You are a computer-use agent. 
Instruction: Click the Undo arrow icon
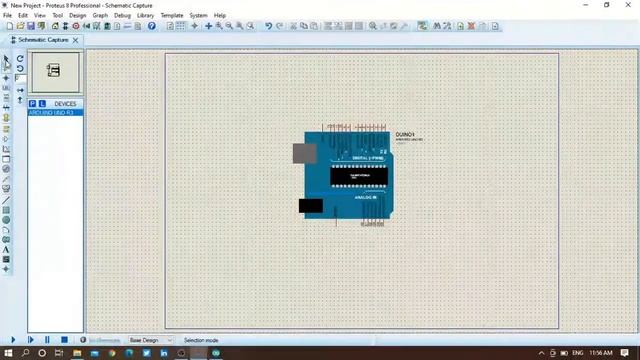tap(268, 26)
